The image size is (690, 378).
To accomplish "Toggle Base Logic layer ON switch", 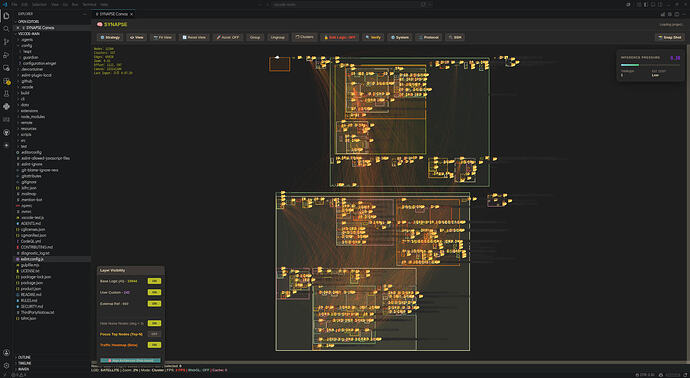I will point(154,281).
